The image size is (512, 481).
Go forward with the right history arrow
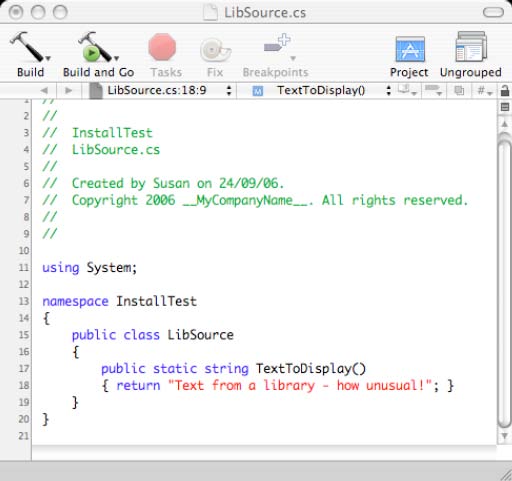pyautogui.click(x=68, y=90)
